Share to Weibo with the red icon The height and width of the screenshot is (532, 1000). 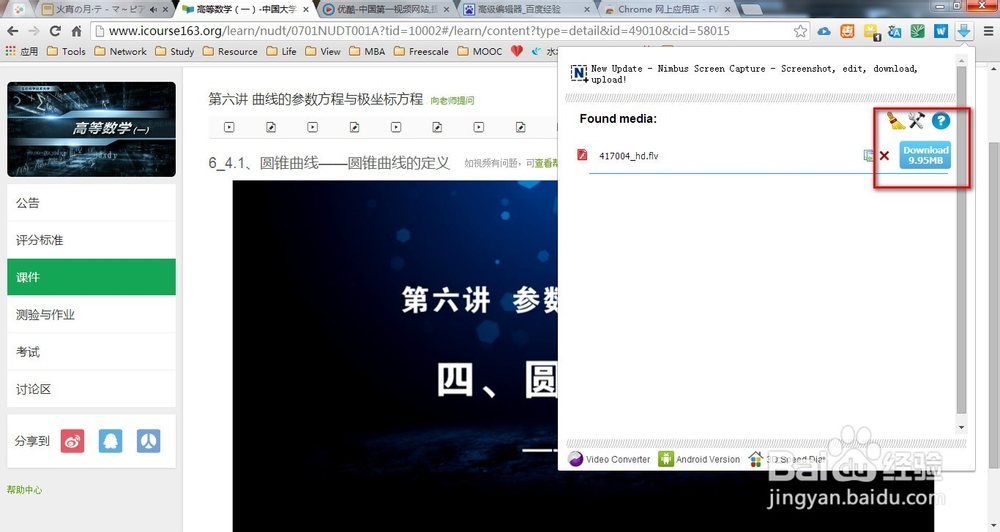(x=73, y=441)
